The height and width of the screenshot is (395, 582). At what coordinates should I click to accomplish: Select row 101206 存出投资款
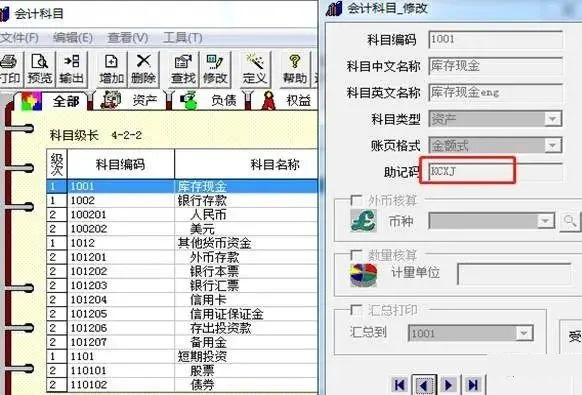182,328
